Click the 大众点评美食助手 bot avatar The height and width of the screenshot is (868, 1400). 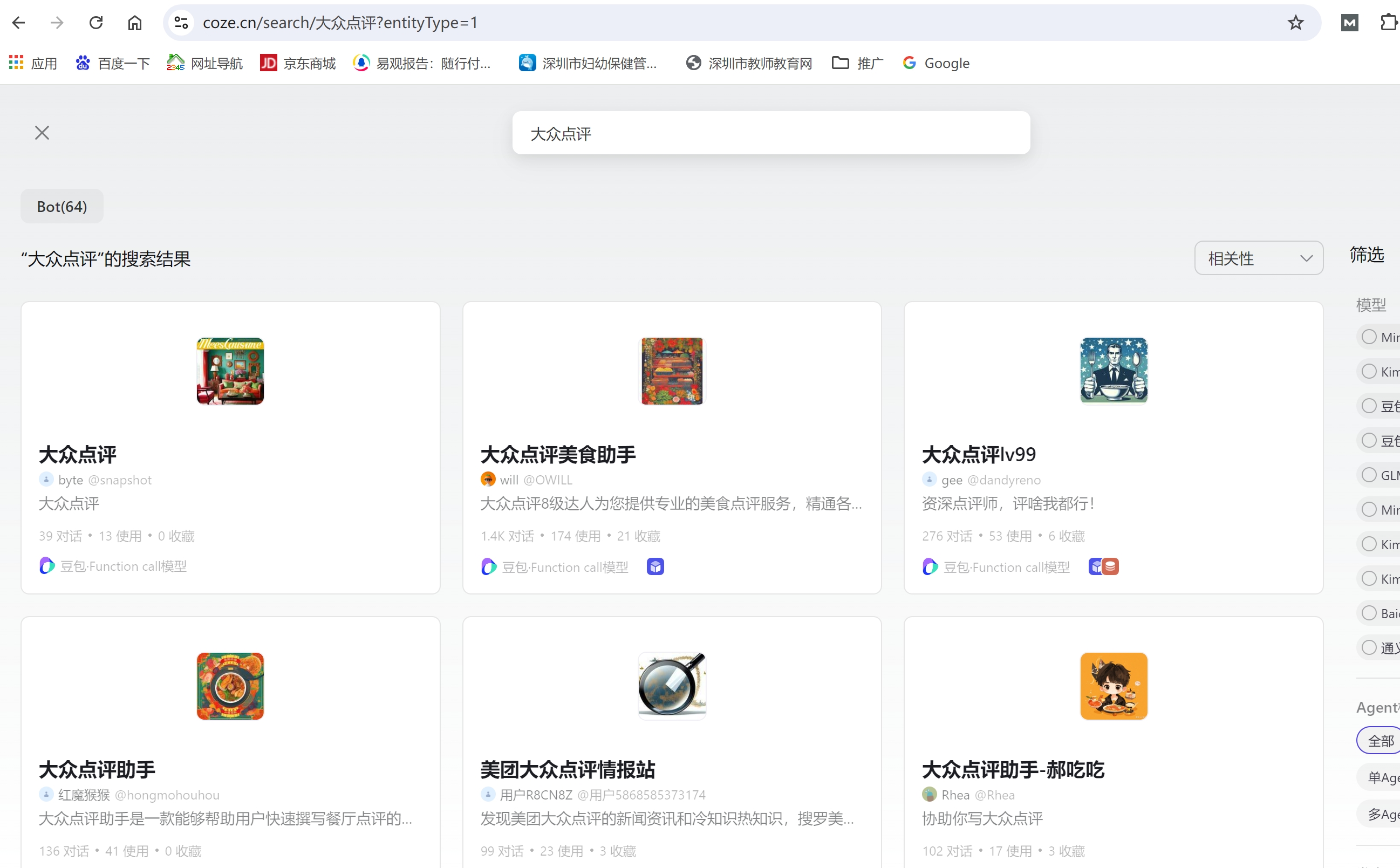click(672, 371)
